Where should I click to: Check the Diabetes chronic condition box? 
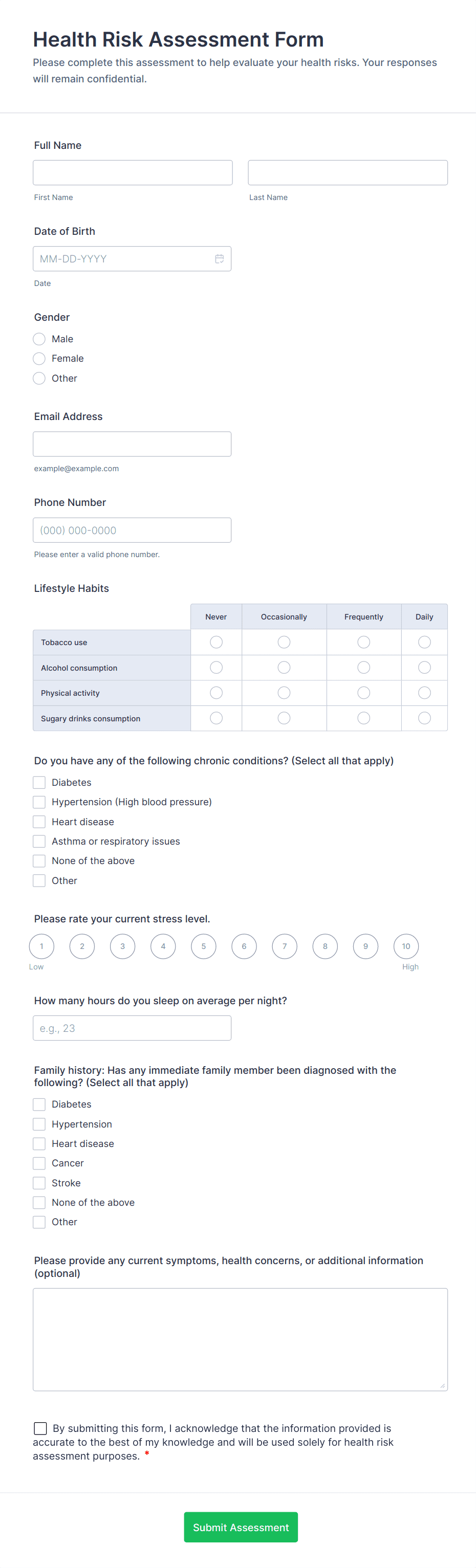39,782
